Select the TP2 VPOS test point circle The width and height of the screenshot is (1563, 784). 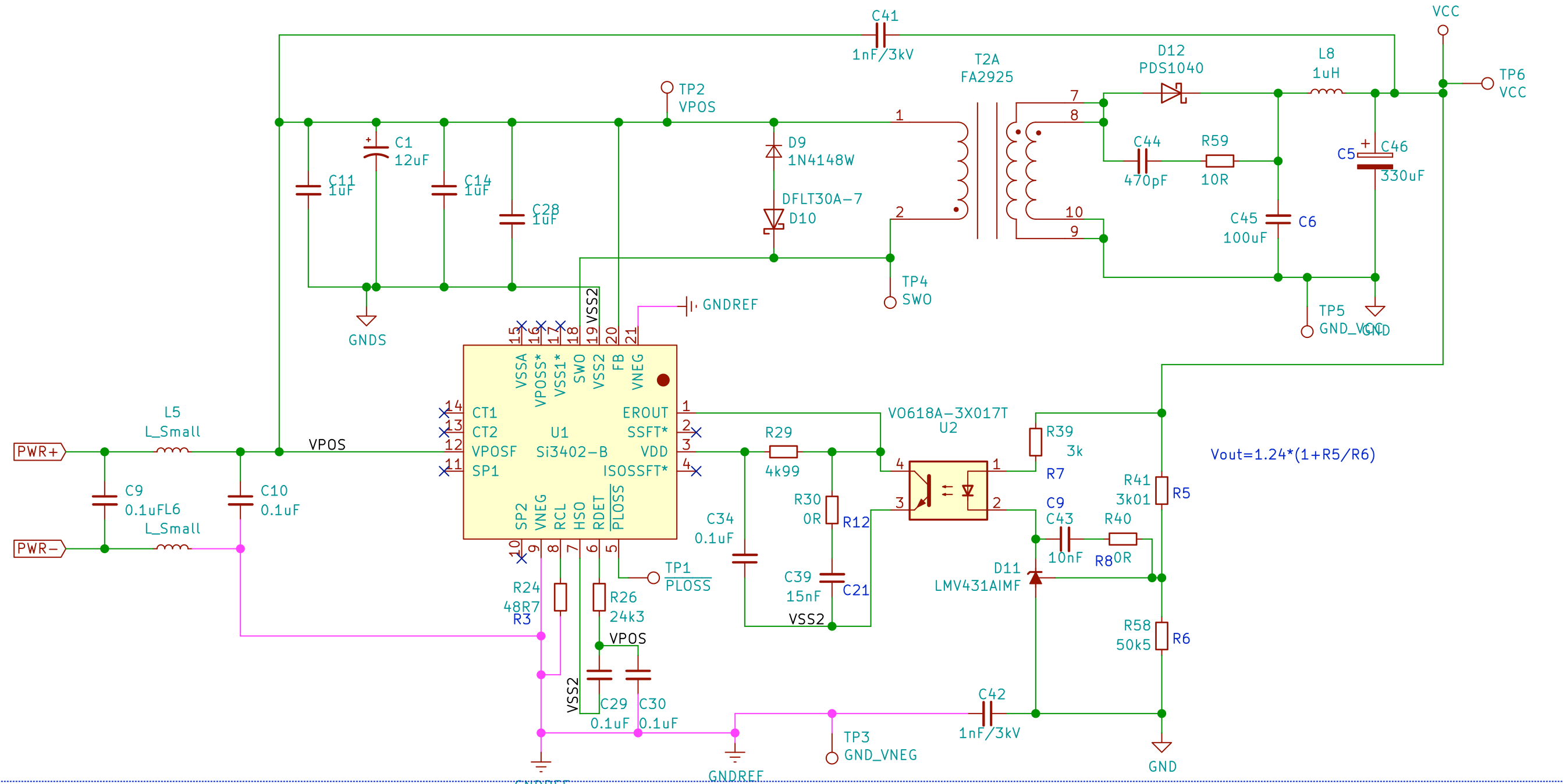point(667,87)
